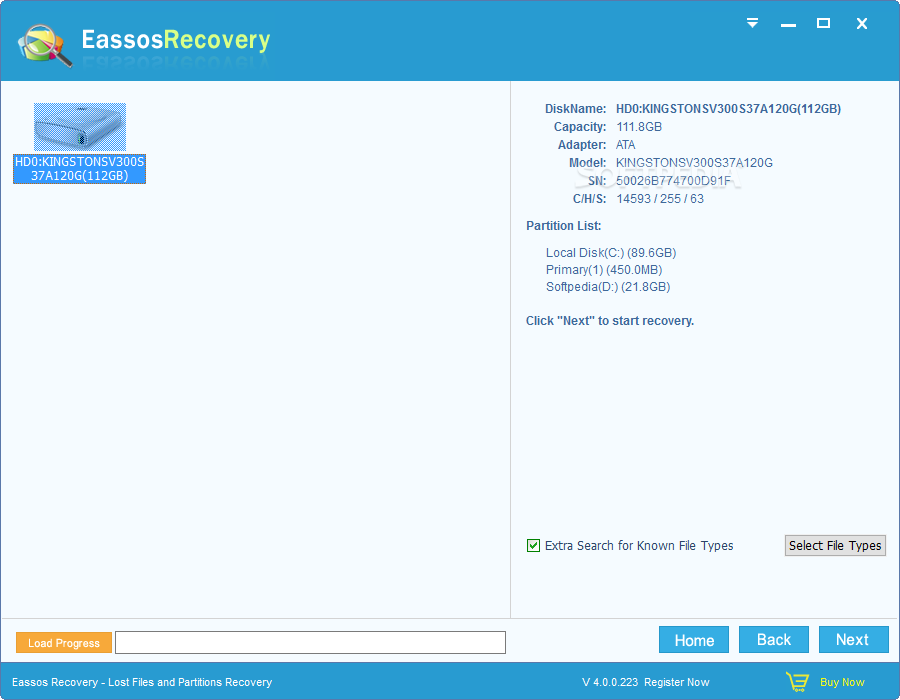Click the load progress bar field
The height and width of the screenshot is (700, 900).
(310, 643)
